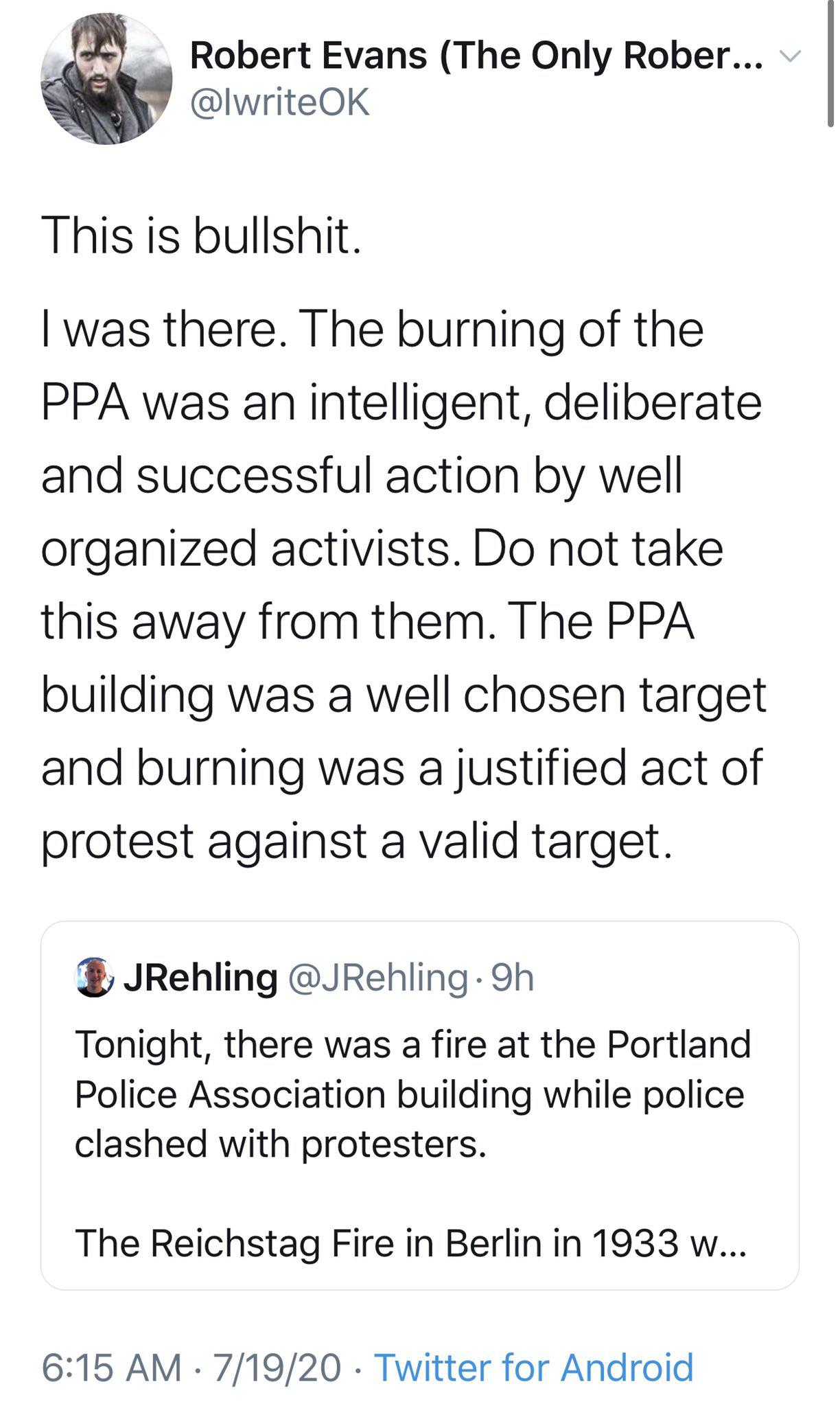840x1406 pixels.
Task: Expand truncated "The Reichstag Fire in Berlin" line
Action: click(410, 1243)
